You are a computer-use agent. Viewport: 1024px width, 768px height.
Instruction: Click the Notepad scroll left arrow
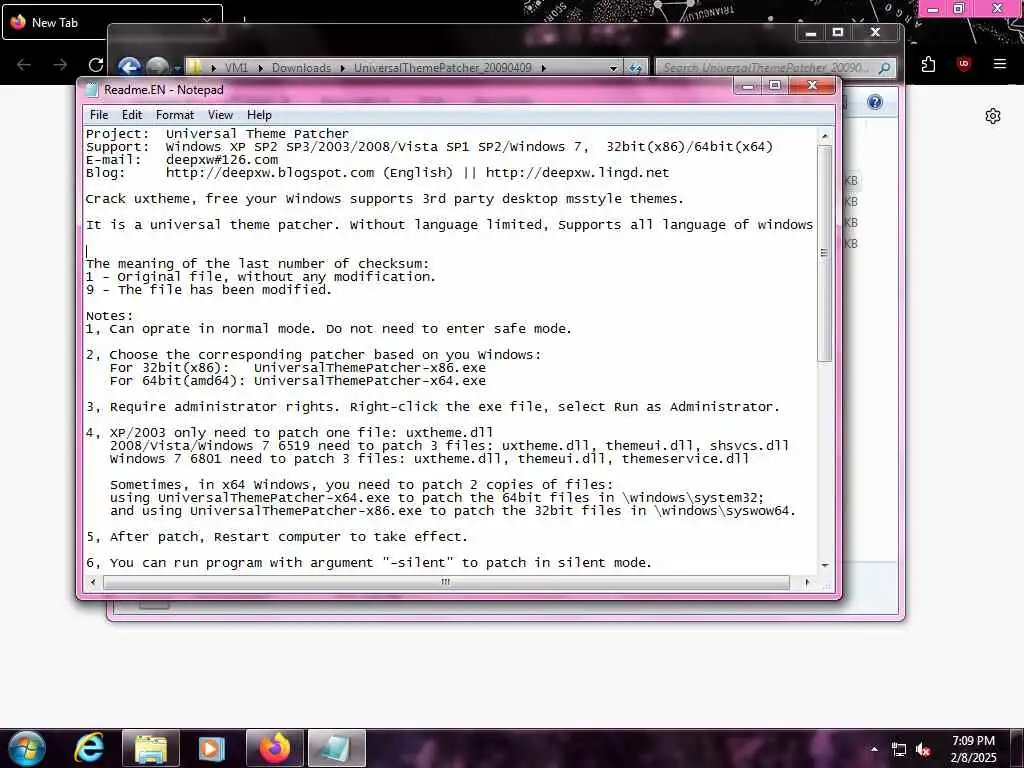93,582
